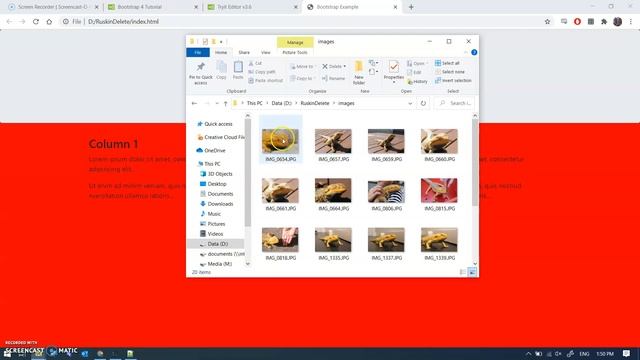This screenshot has height=360, width=640.
Task: Go back in Explorer navigation
Action: click(x=194, y=103)
